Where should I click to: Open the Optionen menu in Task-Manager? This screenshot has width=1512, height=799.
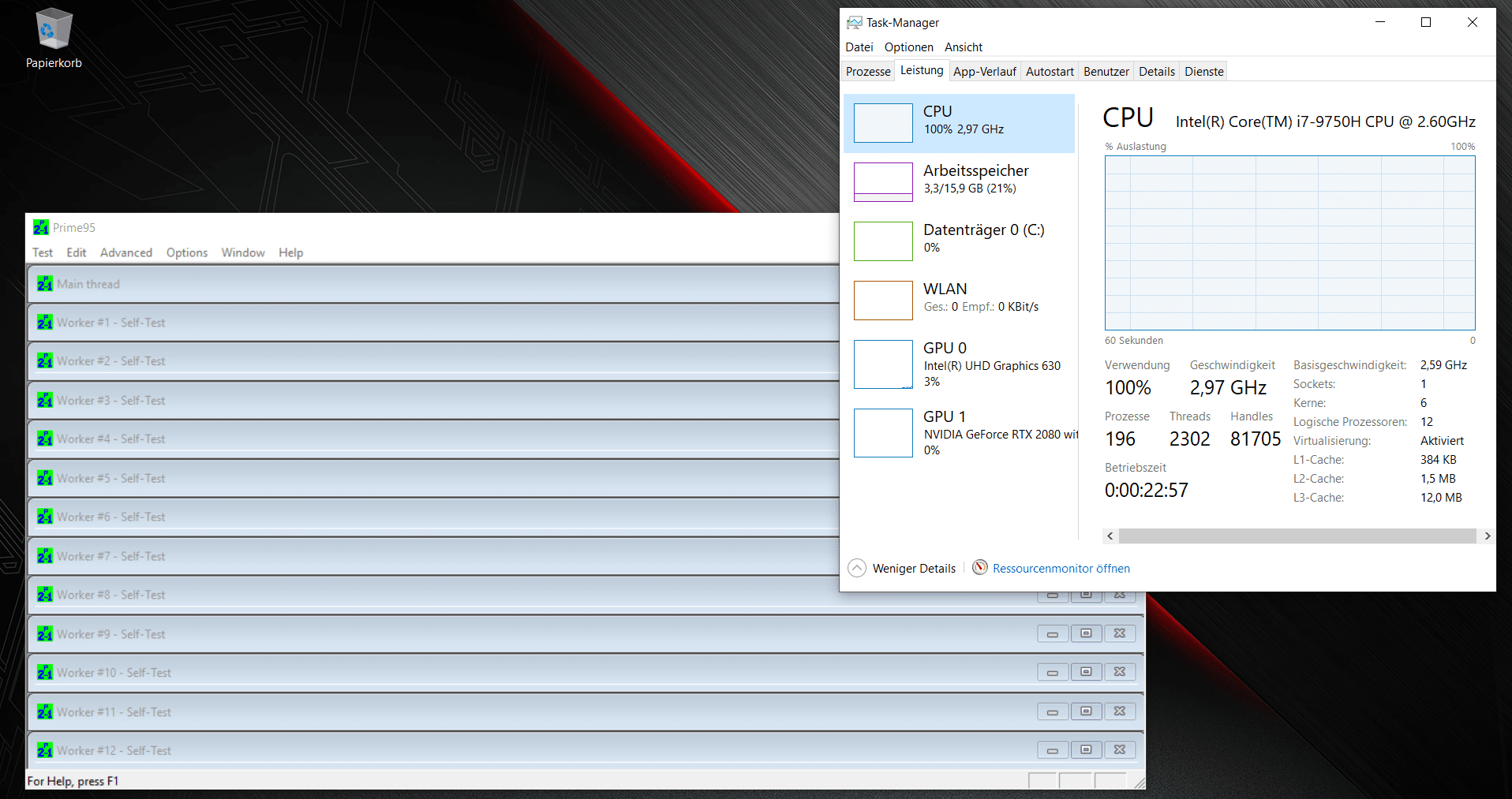click(908, 47)
